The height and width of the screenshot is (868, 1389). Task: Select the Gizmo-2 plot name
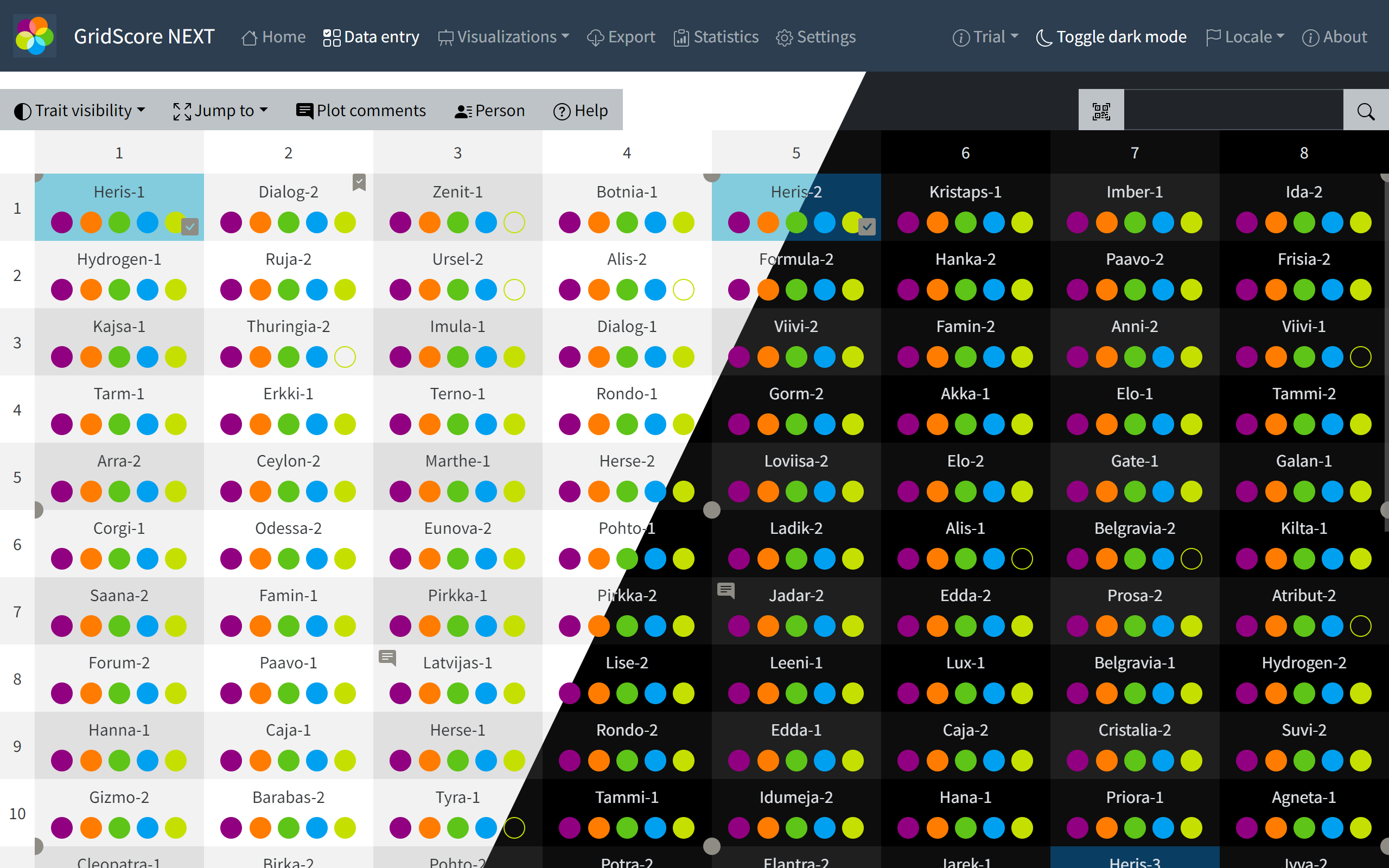119,797
